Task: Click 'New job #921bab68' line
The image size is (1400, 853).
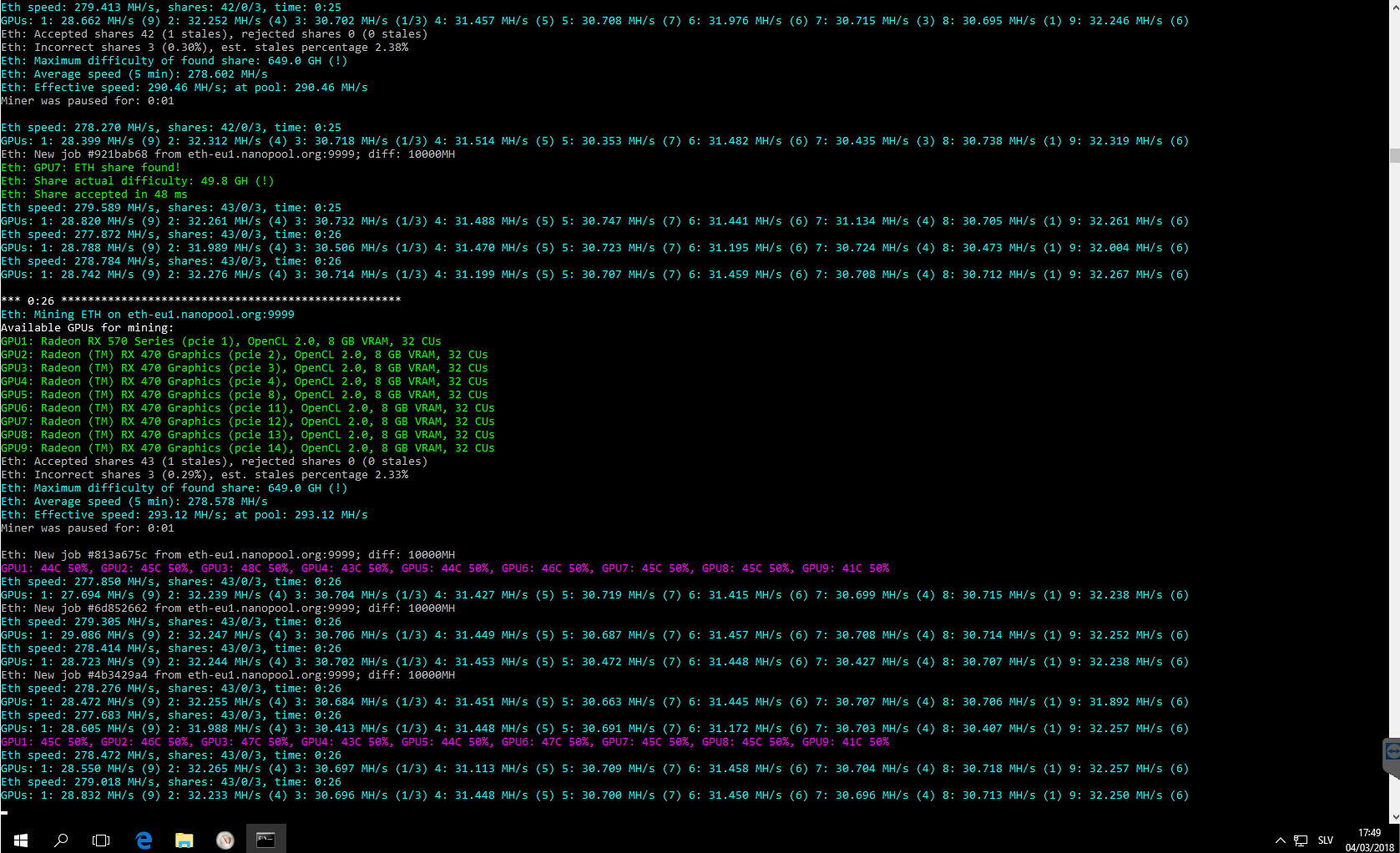Action: point(228,154)
